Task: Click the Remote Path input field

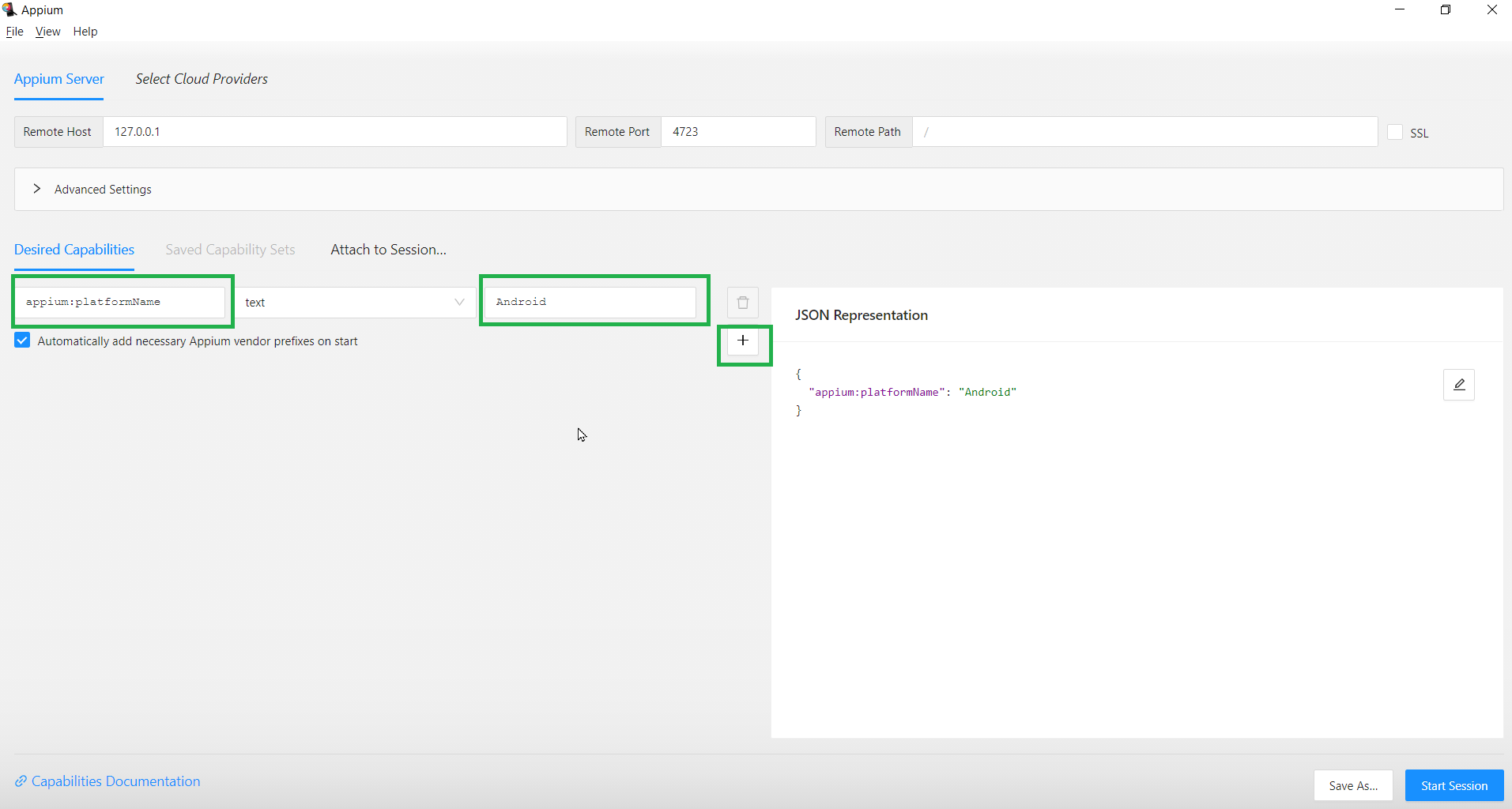Action: 1145,131
